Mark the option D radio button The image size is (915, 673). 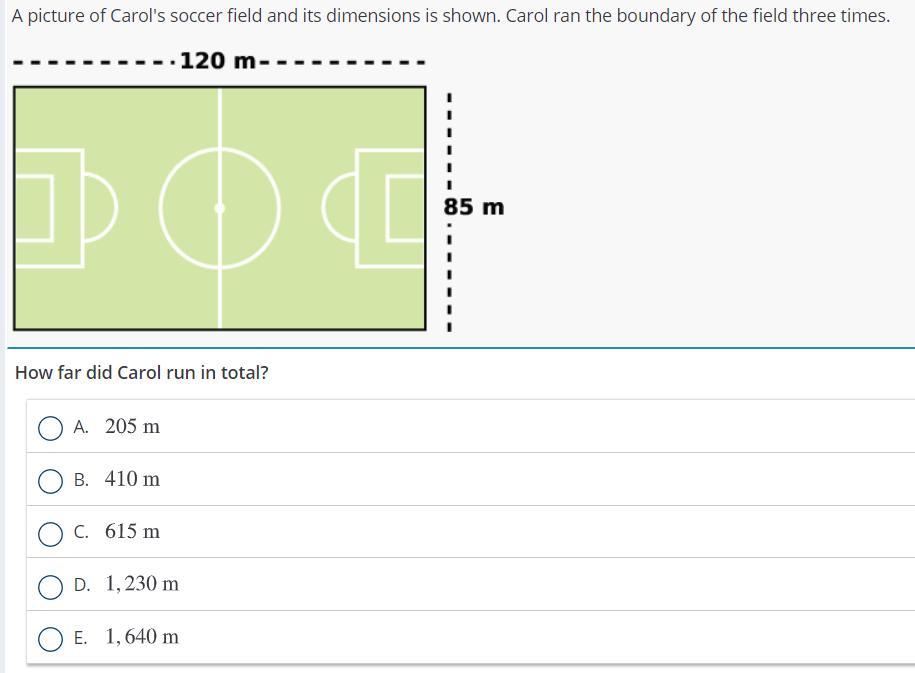coord(50,586)
